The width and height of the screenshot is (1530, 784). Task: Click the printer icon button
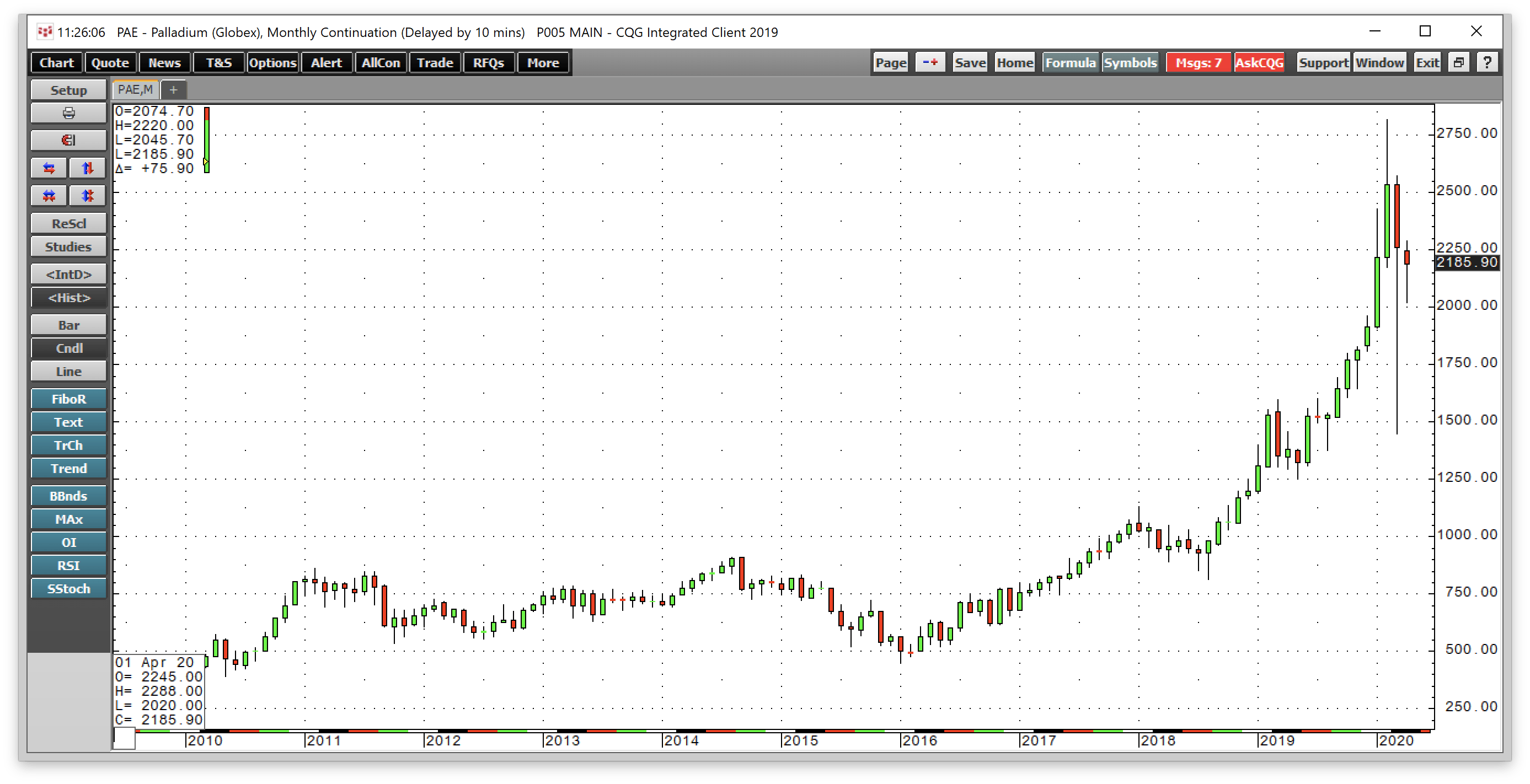coord(68,113)
